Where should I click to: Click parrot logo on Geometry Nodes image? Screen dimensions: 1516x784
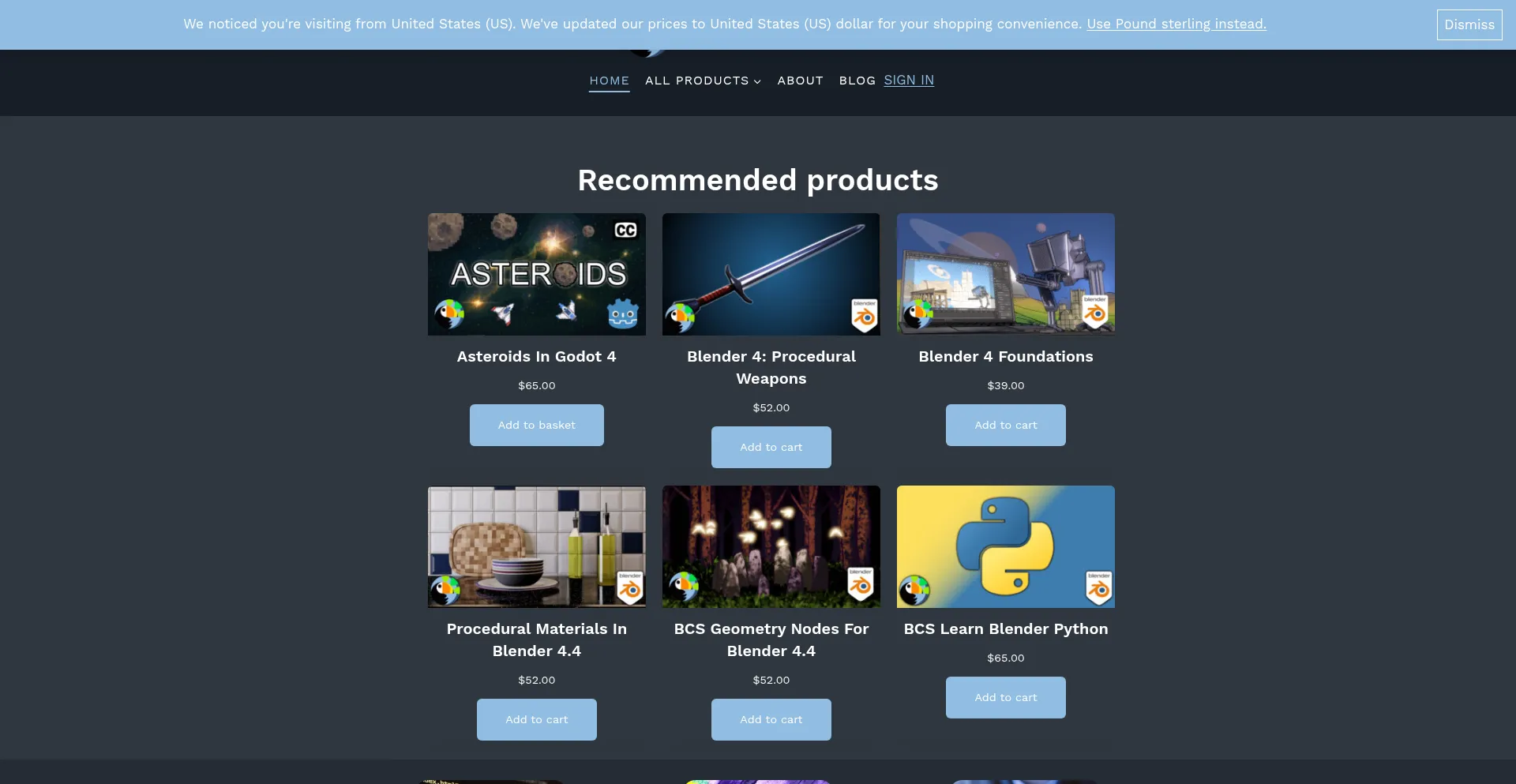pos(683,586)
